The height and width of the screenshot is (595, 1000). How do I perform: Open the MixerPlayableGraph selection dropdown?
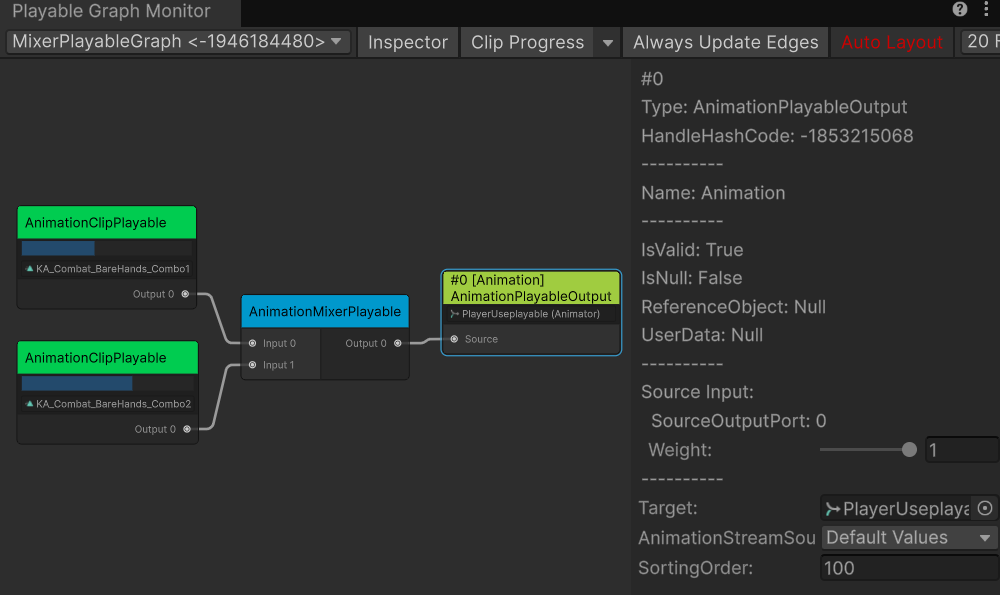178,42
